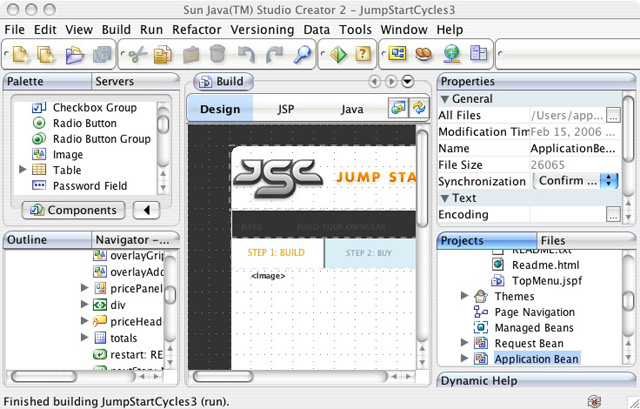Expand the pricePanel node in Outline
This screenshot has width=640, height=409.
click(84, 288)
